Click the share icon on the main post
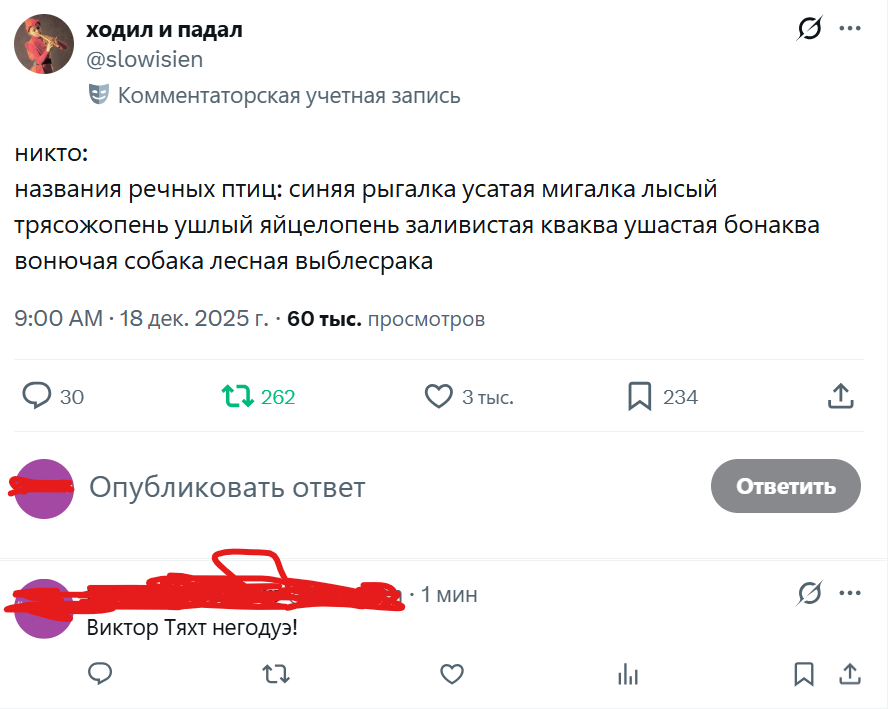This screenshot has width=889, height=709. point(840,397)
